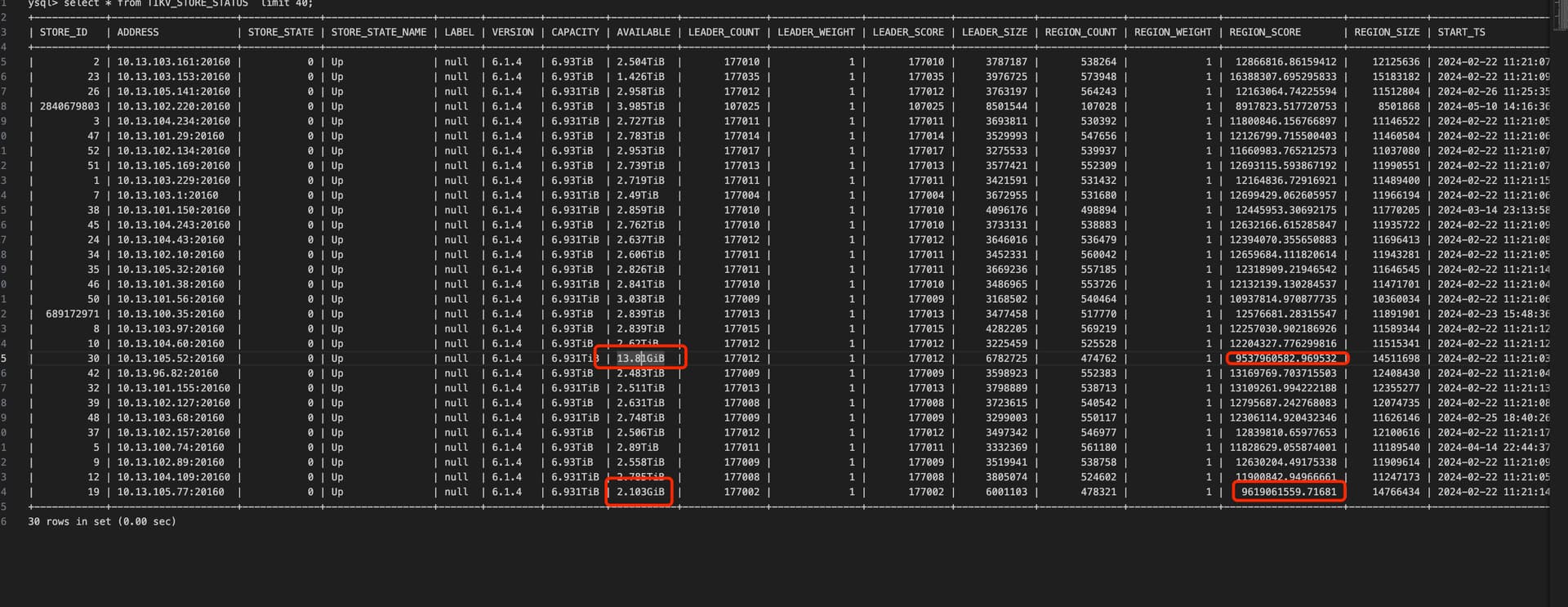Select store ID 2840679803
Screen dimensions: 1568x607
[x=69, y=106]
